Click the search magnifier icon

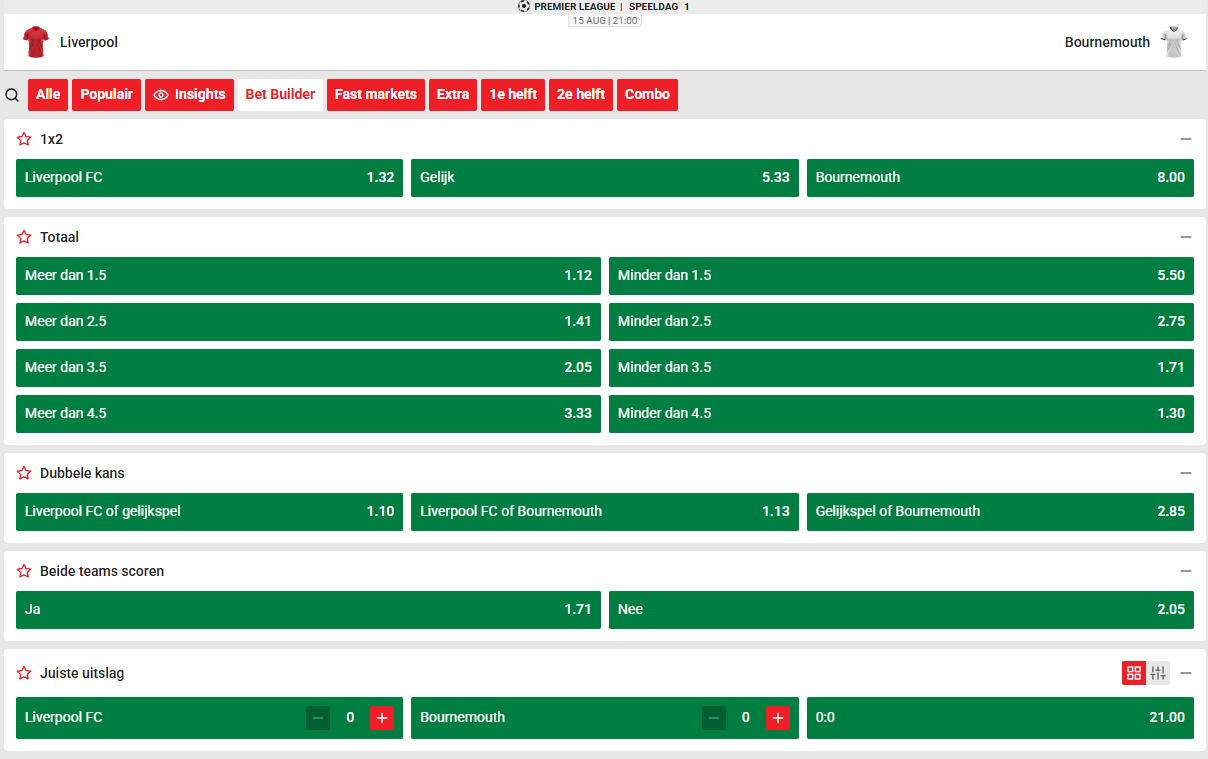coord(12,95)
